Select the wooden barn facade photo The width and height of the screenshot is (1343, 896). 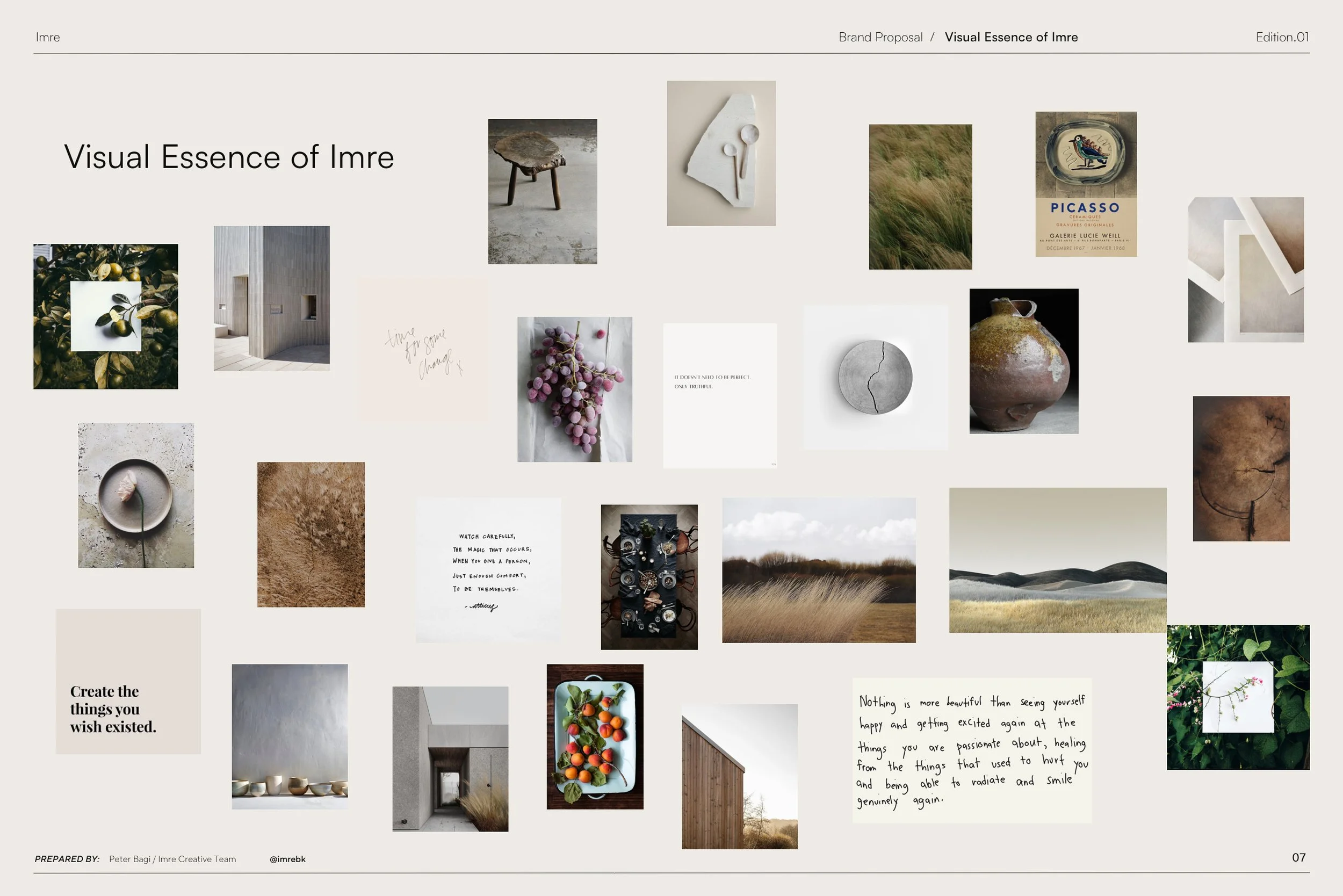coord(740,777)
